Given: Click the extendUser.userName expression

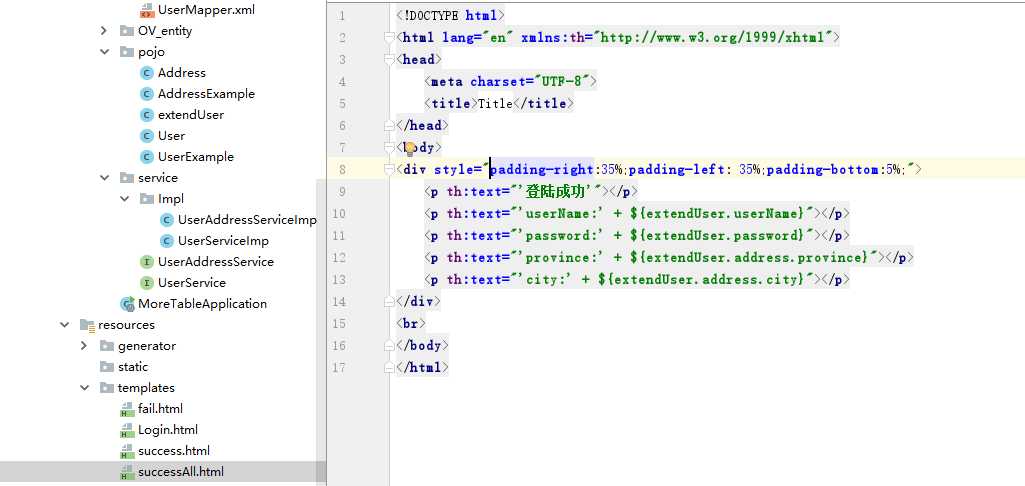Looking at the screenshot, I should [716, 213].
